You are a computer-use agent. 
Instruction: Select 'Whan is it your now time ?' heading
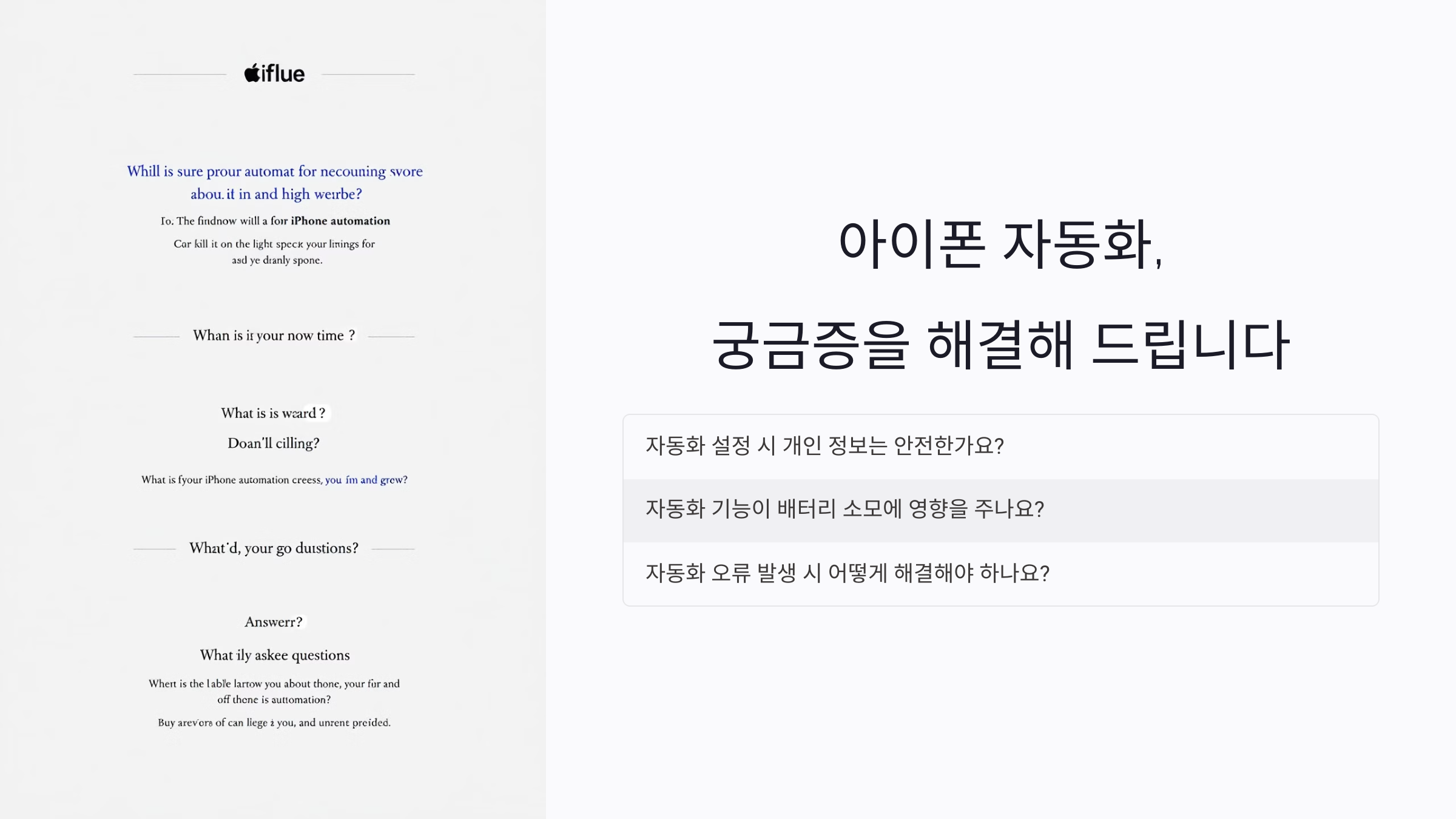pos(274,335)
